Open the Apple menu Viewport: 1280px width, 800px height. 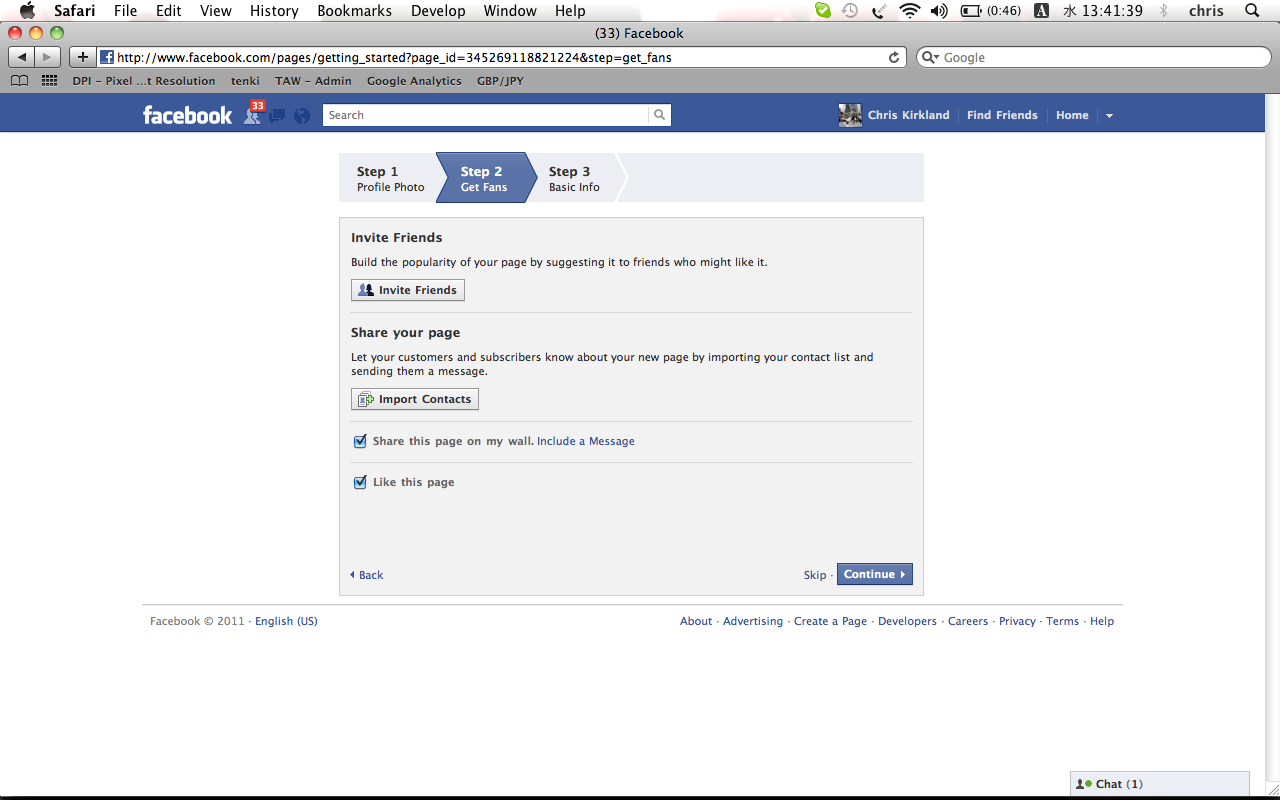click(27, 10)
